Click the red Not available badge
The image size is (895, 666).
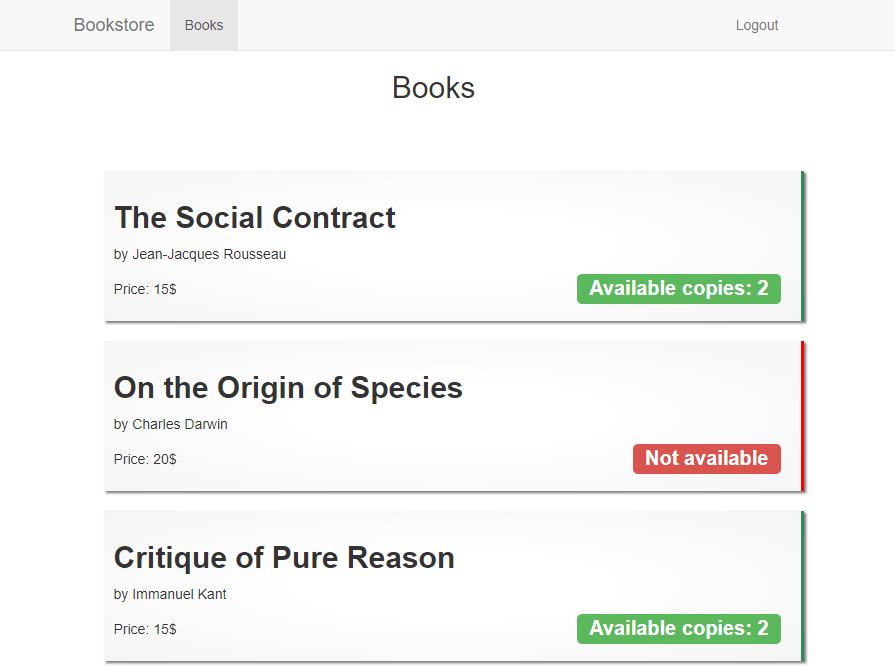pyautogui.click(x=706, y=458)
